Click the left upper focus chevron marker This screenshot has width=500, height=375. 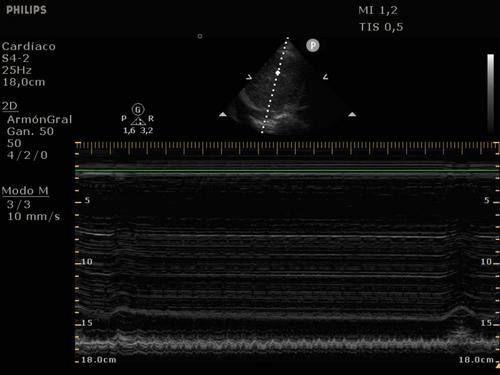[249, 77]
